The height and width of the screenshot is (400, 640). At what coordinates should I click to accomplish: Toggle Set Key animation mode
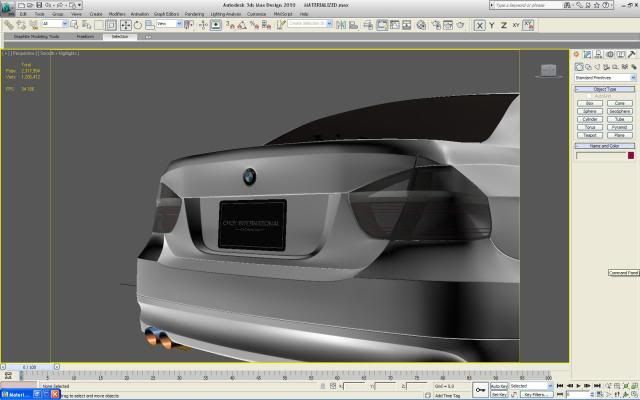499,395
